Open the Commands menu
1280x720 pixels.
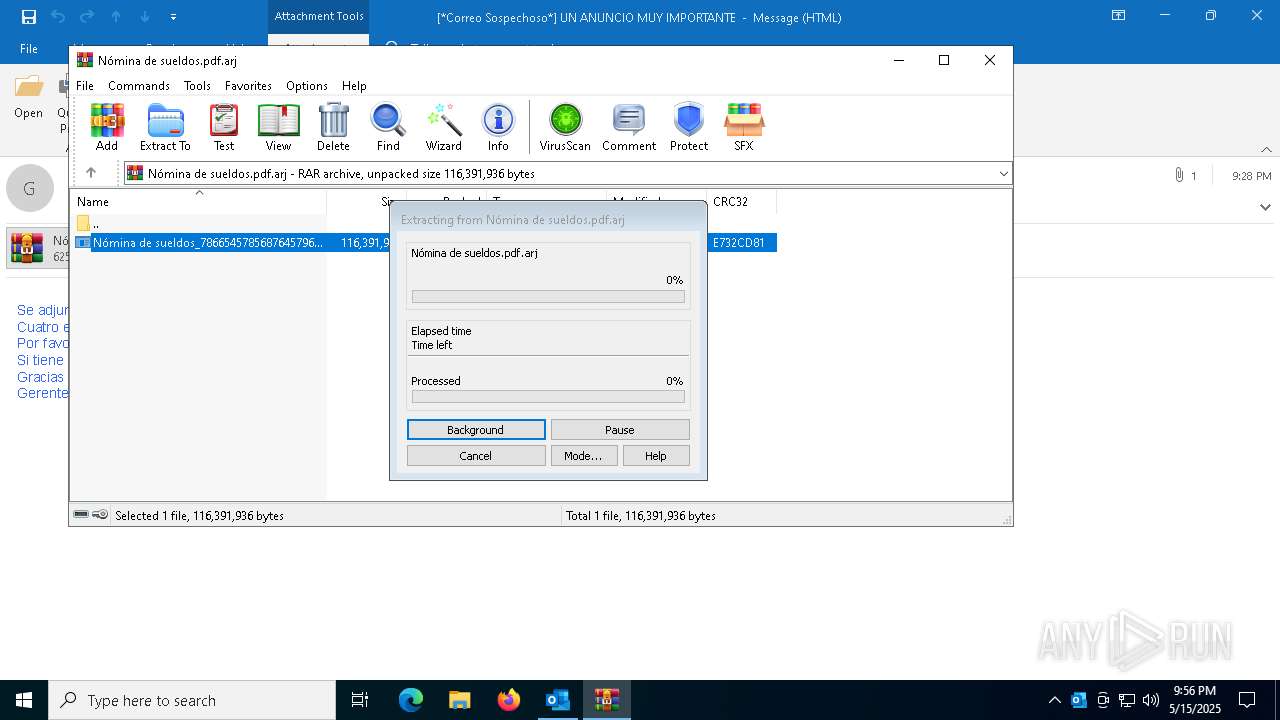[139, 86]
